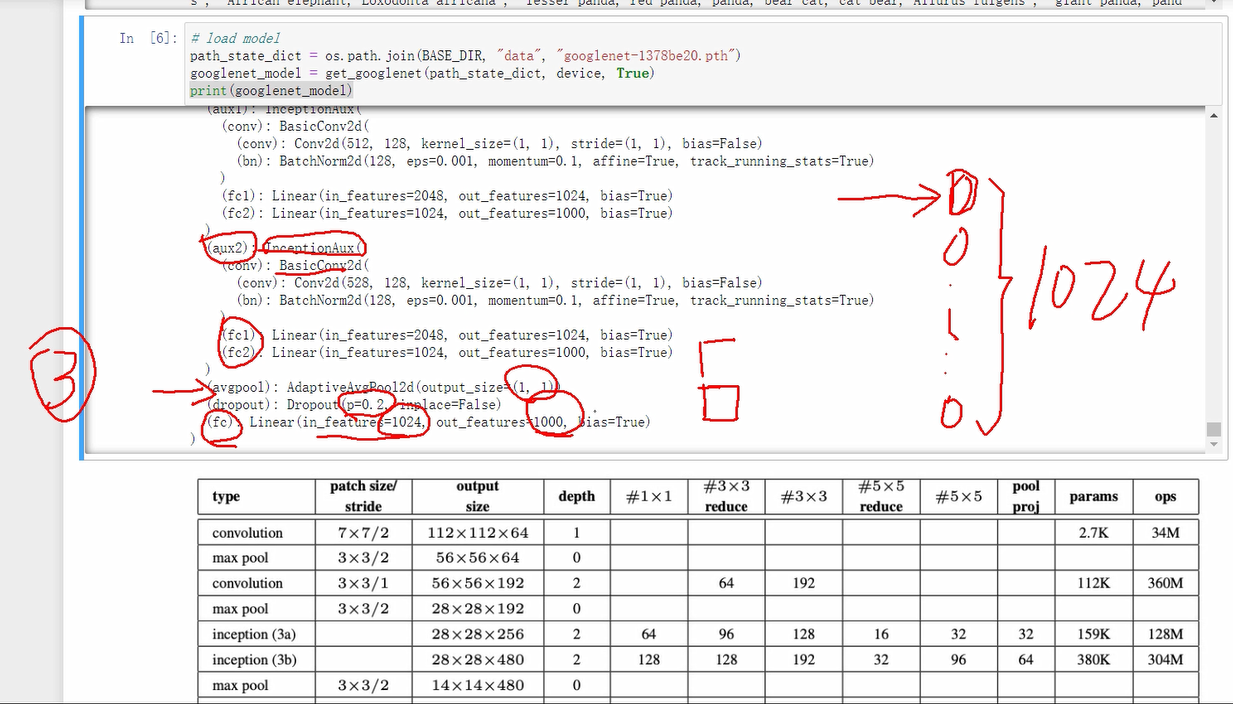
Task: Click the '380K' params cell
Action: tap(1093, 660)
